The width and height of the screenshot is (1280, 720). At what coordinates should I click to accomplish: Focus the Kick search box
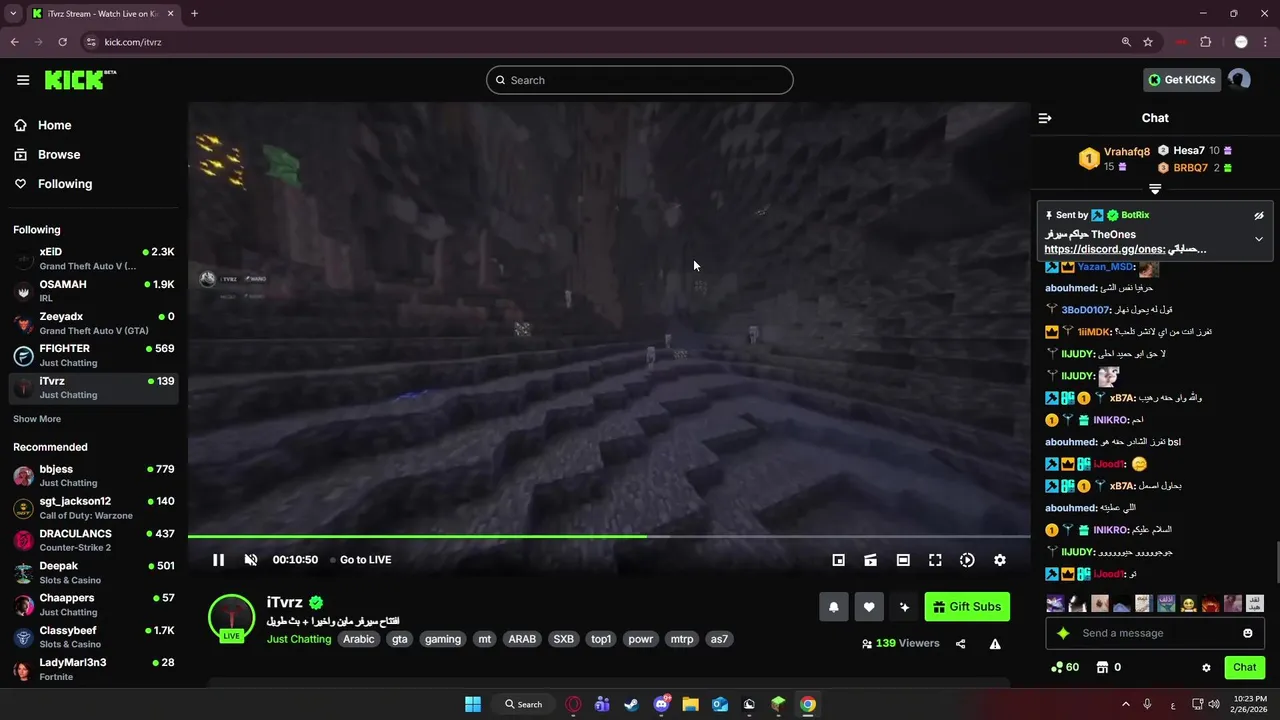[x=640, y=80]
